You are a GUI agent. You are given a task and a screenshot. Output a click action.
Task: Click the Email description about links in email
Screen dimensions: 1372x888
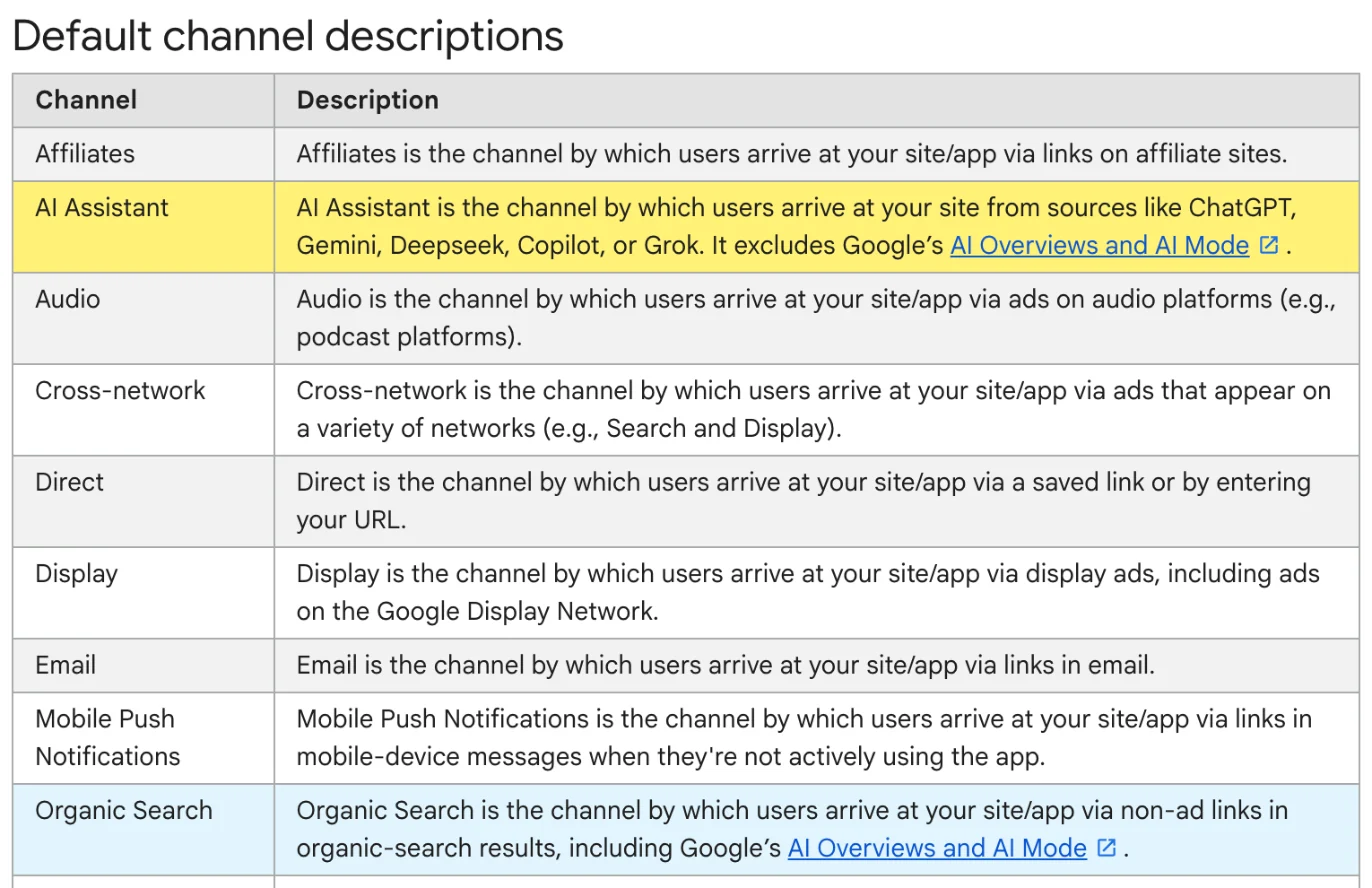point(725,666)
